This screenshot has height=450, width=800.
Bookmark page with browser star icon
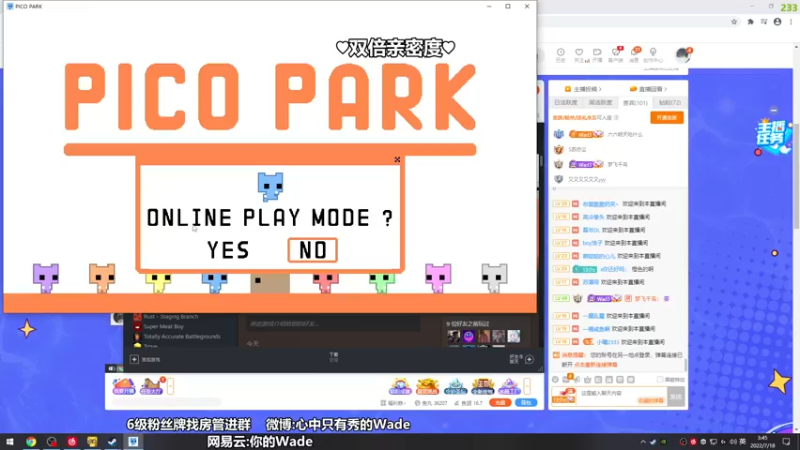click(734, 22)
